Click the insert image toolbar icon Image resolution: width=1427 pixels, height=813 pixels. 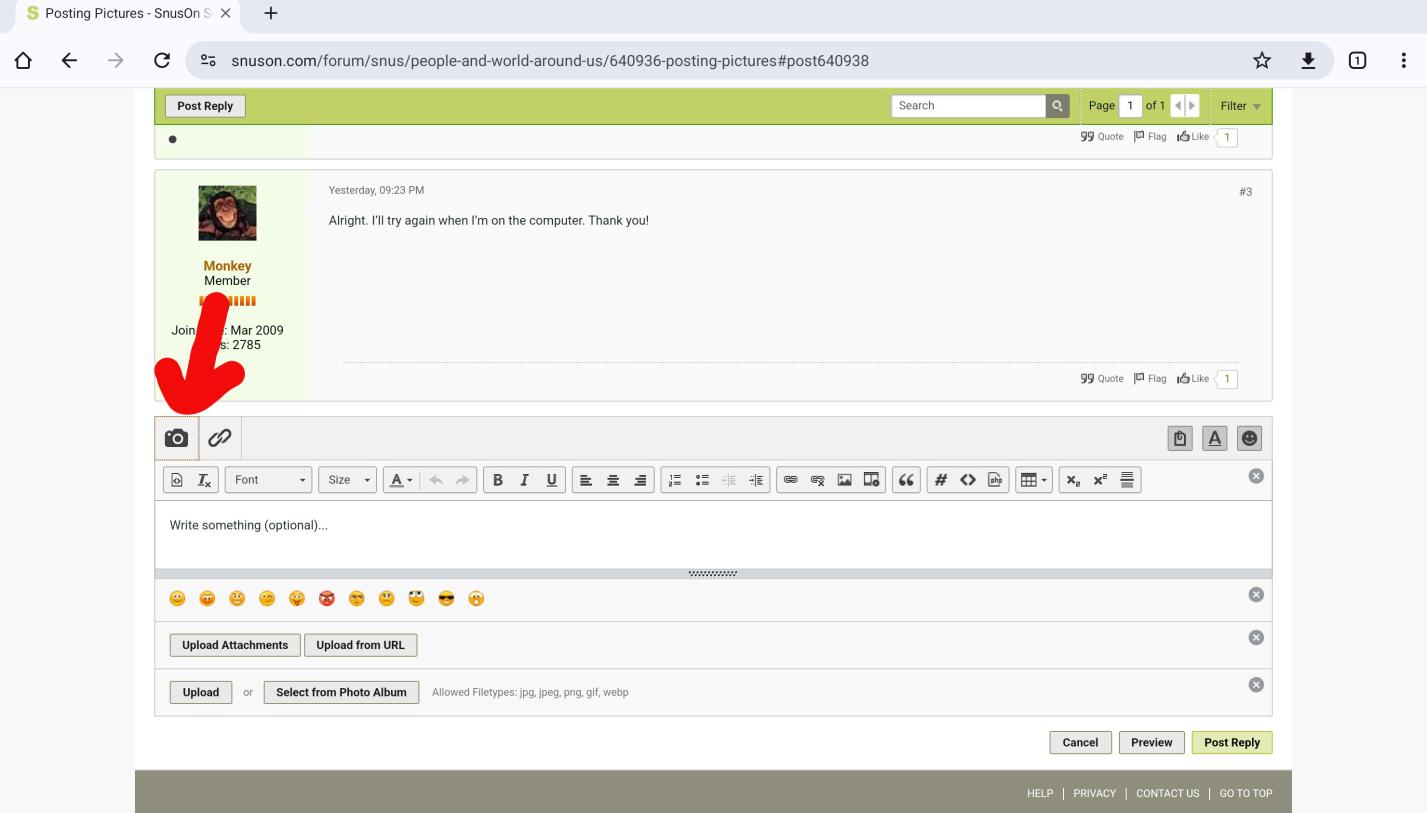pyautogui.click(x=844, y=480)
